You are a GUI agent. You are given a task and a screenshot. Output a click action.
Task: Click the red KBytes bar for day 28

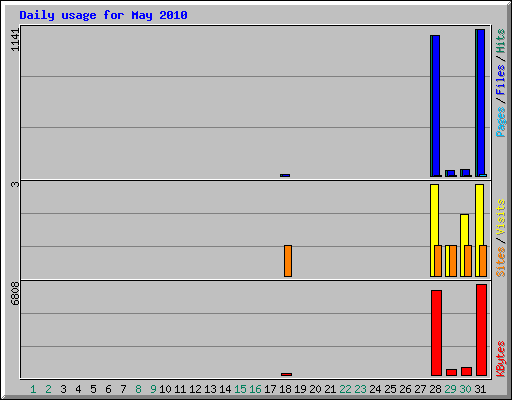coord(436,333)
